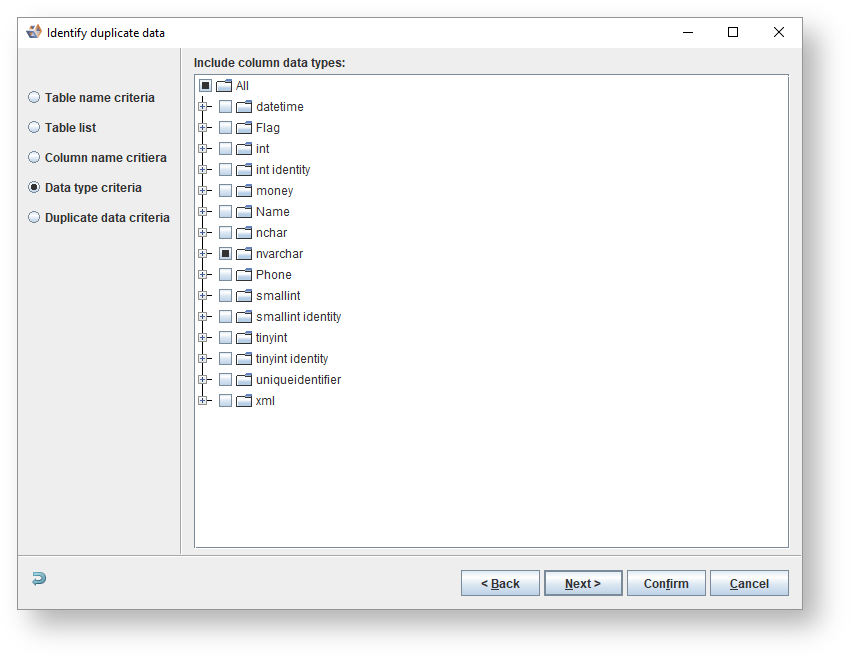Image resolution: width=851 pixels, height=658 pixels.
Task: Maximize the Identify duplicate data window
Action: 733,32
